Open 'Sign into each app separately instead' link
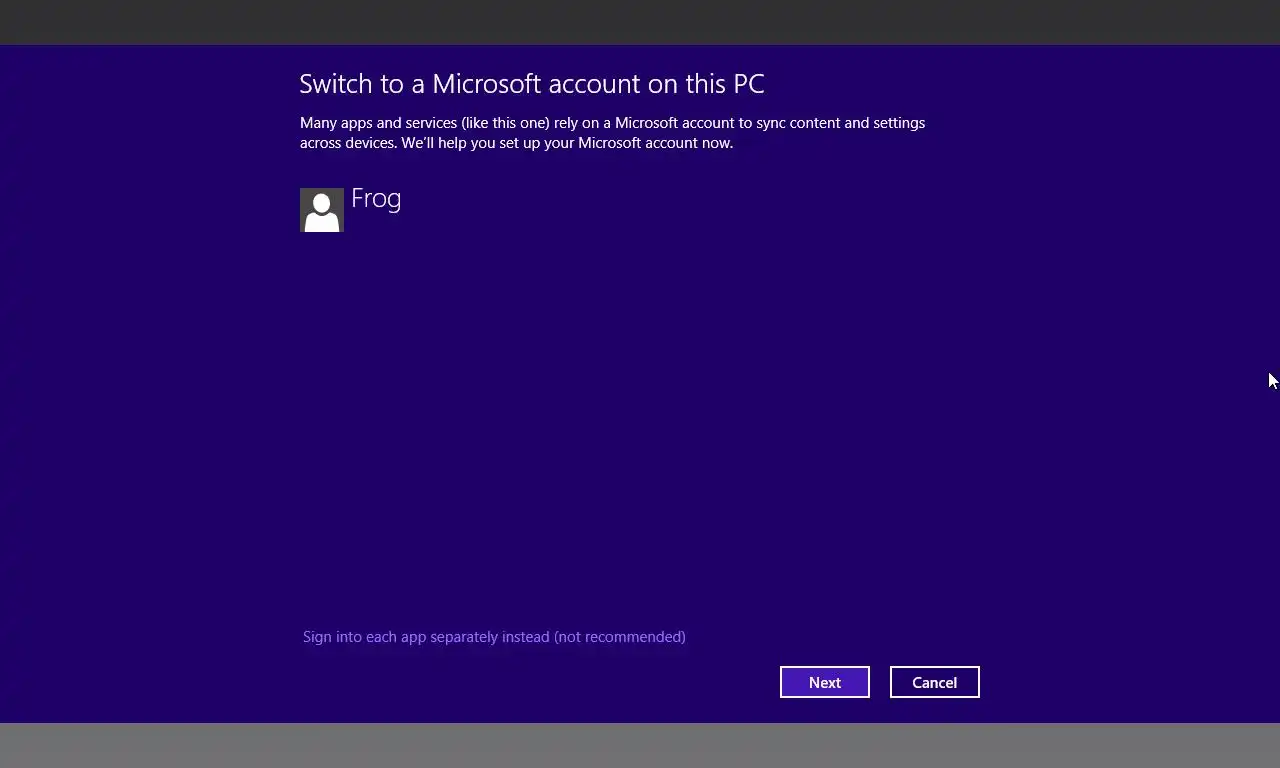 (x=494, y=637)
